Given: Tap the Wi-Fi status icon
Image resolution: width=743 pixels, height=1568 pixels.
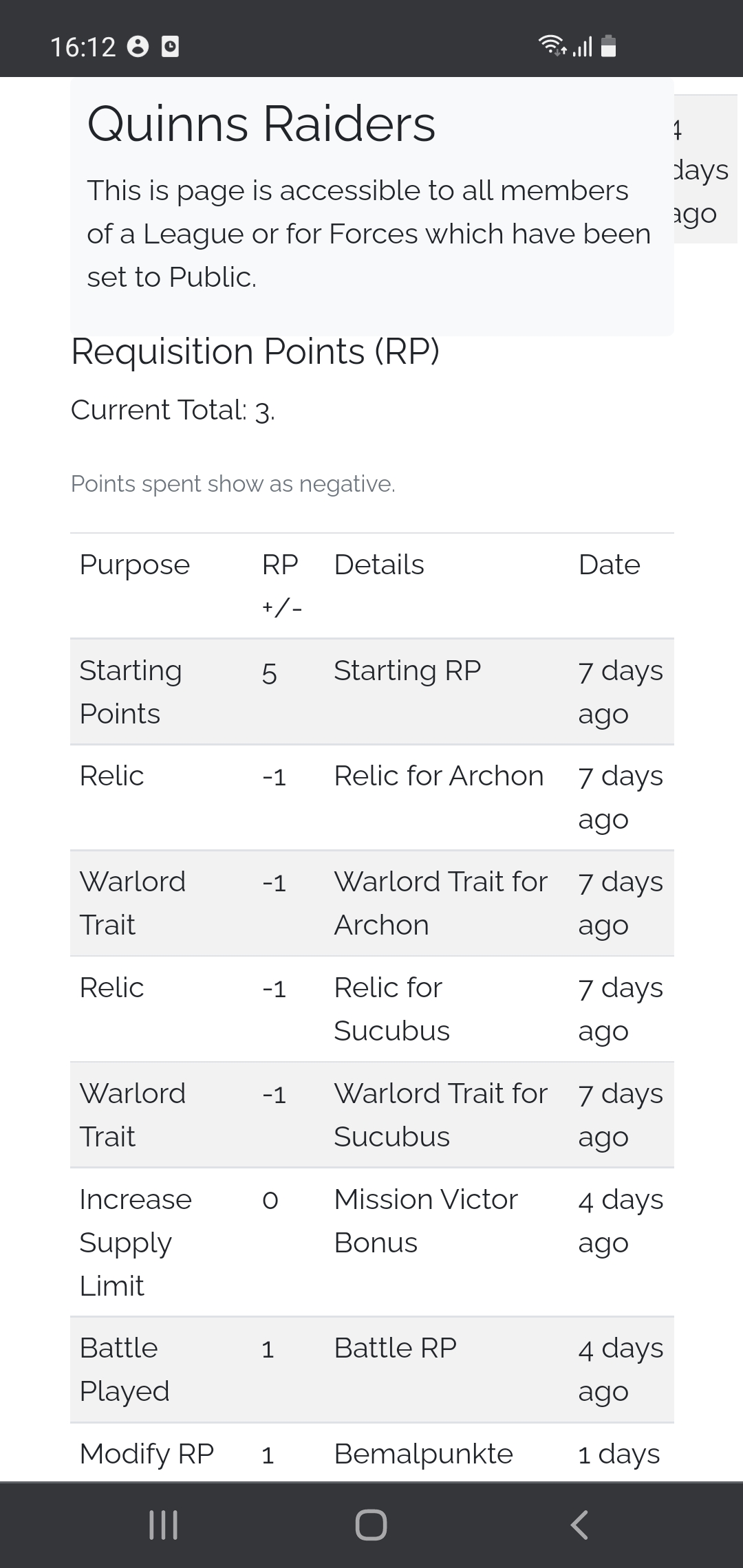Looking at the screenshot, I should point(551,46).
